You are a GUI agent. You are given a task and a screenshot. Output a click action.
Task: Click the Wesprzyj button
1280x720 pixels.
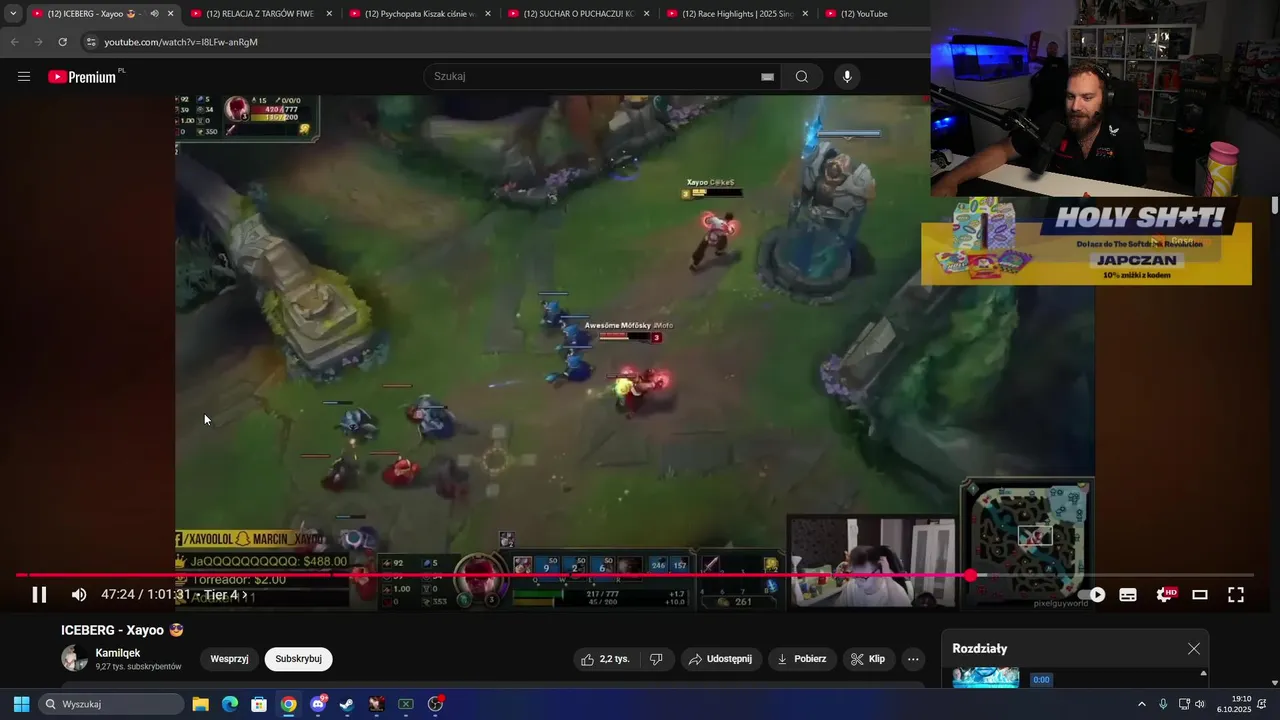pyautogui.click(x=229, y=659)
